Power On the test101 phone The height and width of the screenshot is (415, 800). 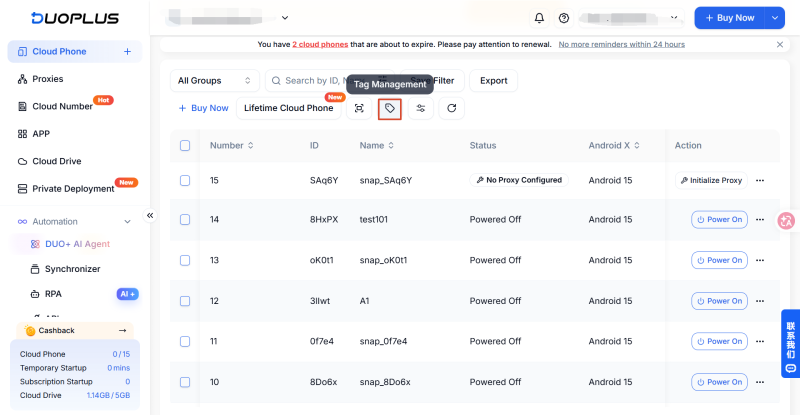pyautogui.click(x=719, y=219)
